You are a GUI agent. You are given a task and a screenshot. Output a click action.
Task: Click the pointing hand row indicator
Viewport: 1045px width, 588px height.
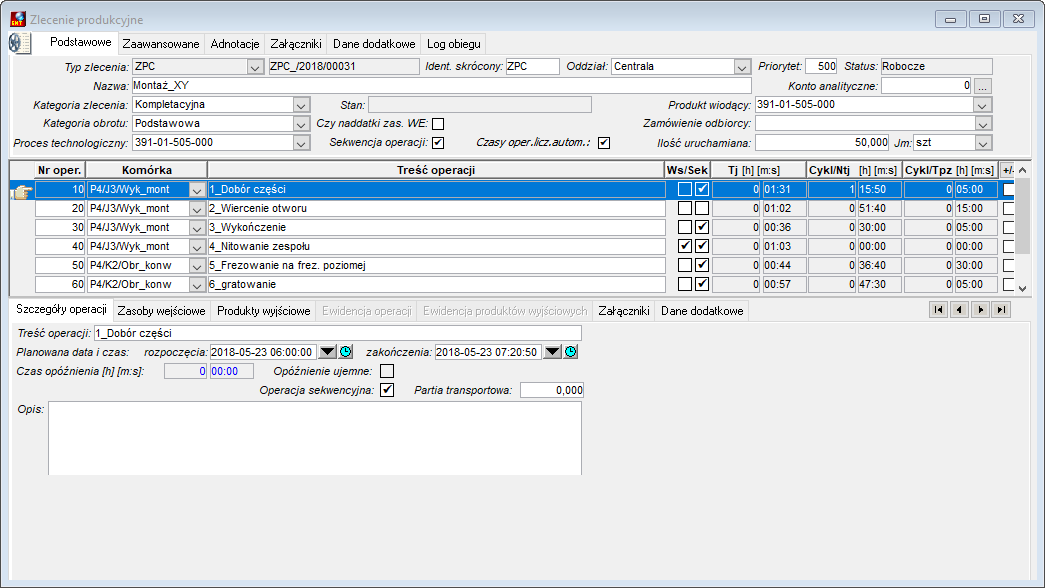click(x=22, y=192)
